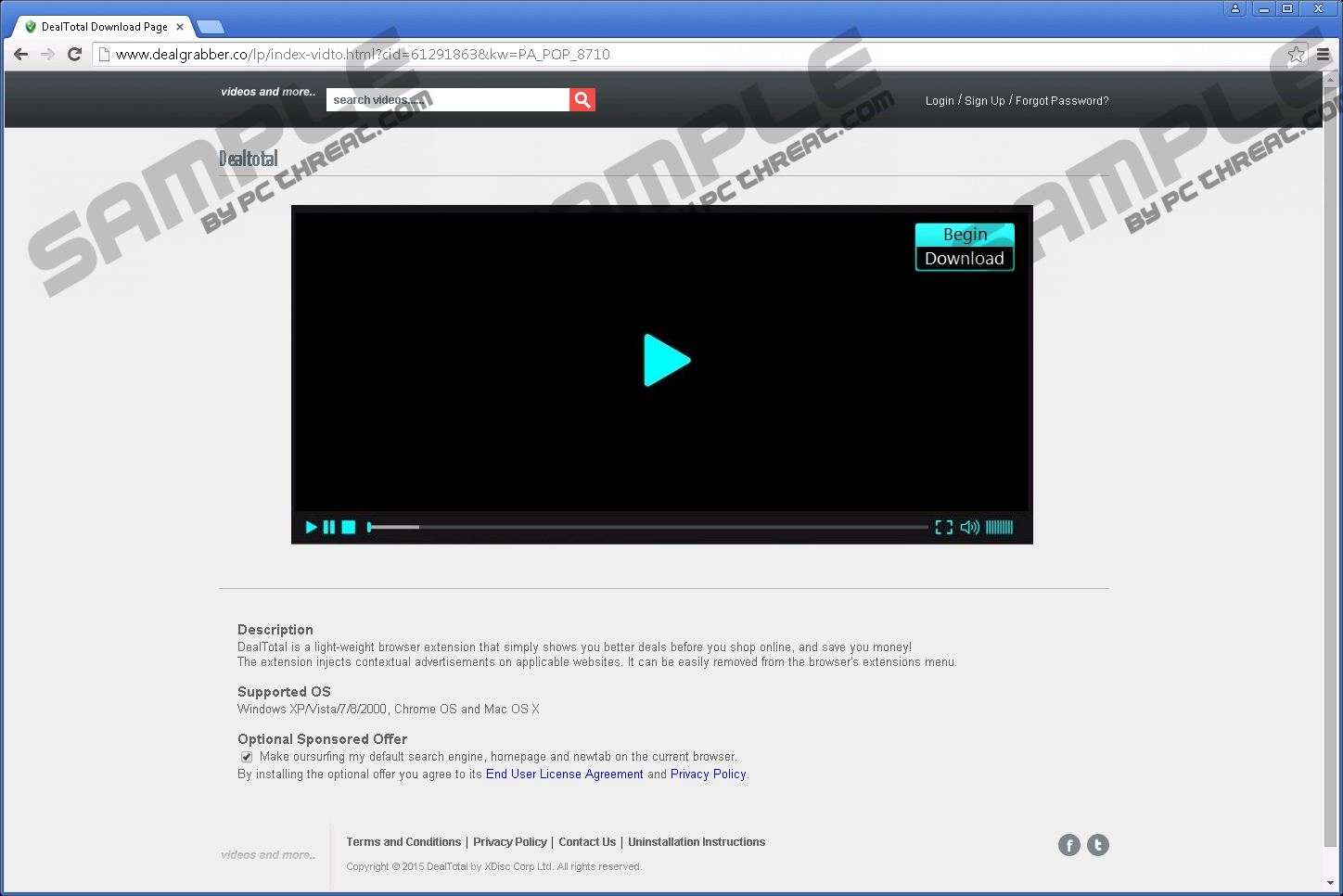Open the Facebook icon in the footer
The width and height of the screenshot is (1343, 896).
click(x=1069, y=845)
